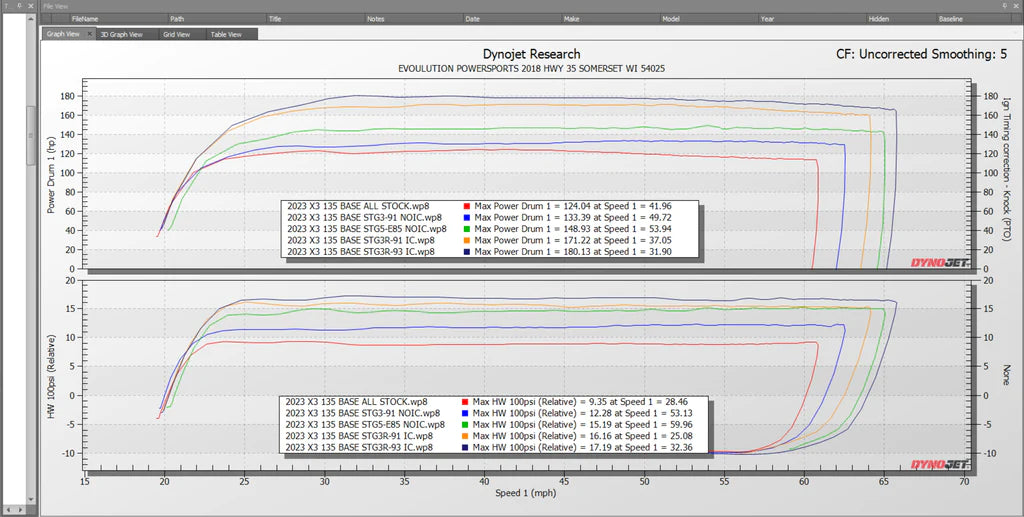Click the orange swatch for STG3R-91 IC power
Image resolution: width=1024 pixels, height=517 pixels.
click(467, 241)
